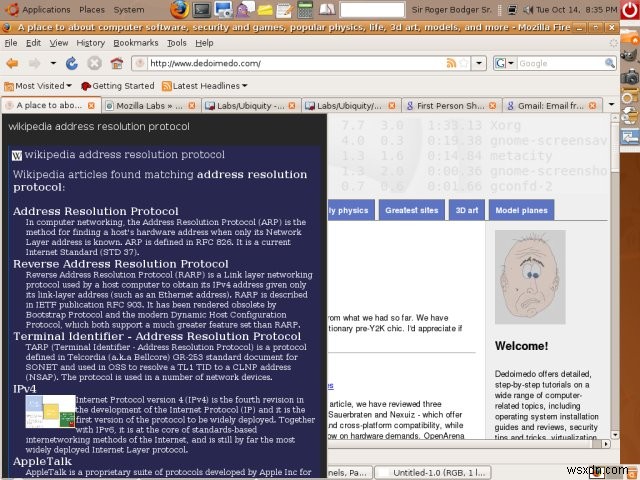Click the URL address field
This screenshot has height=480, width=640.
point(296,63)
